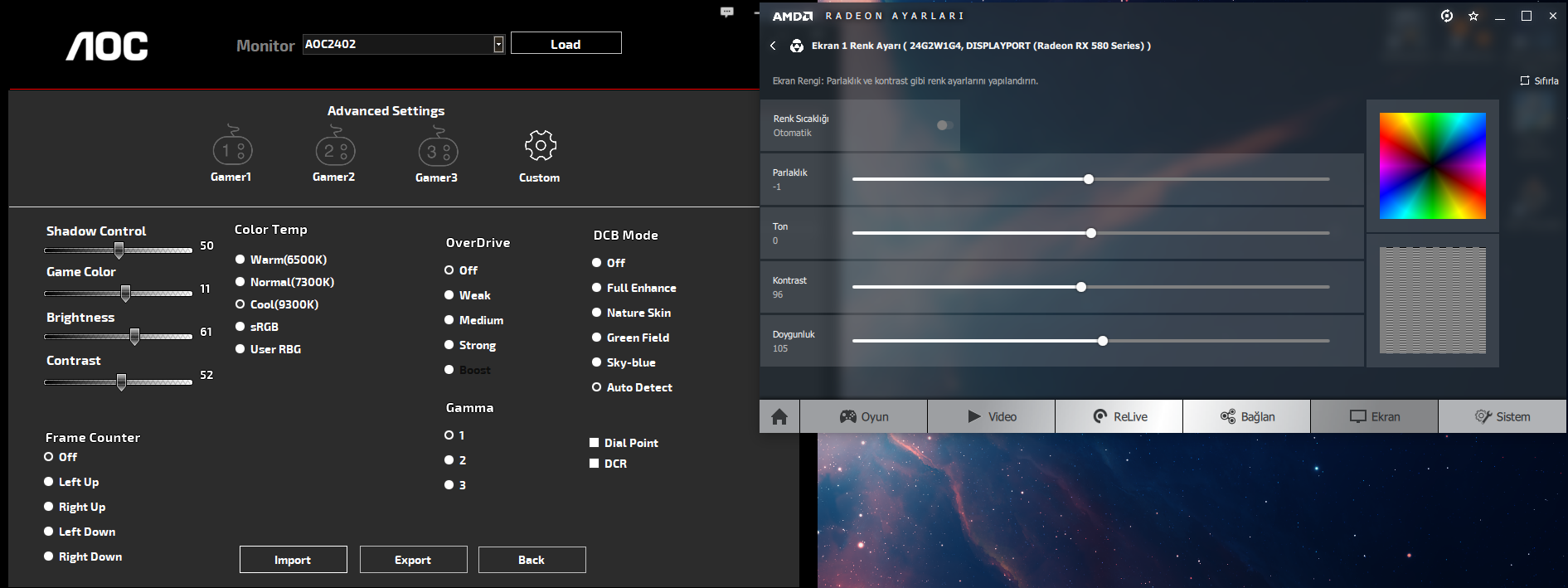Click the Kontrast slider handle
1568x588 pixels.
tap(1081, 287)
